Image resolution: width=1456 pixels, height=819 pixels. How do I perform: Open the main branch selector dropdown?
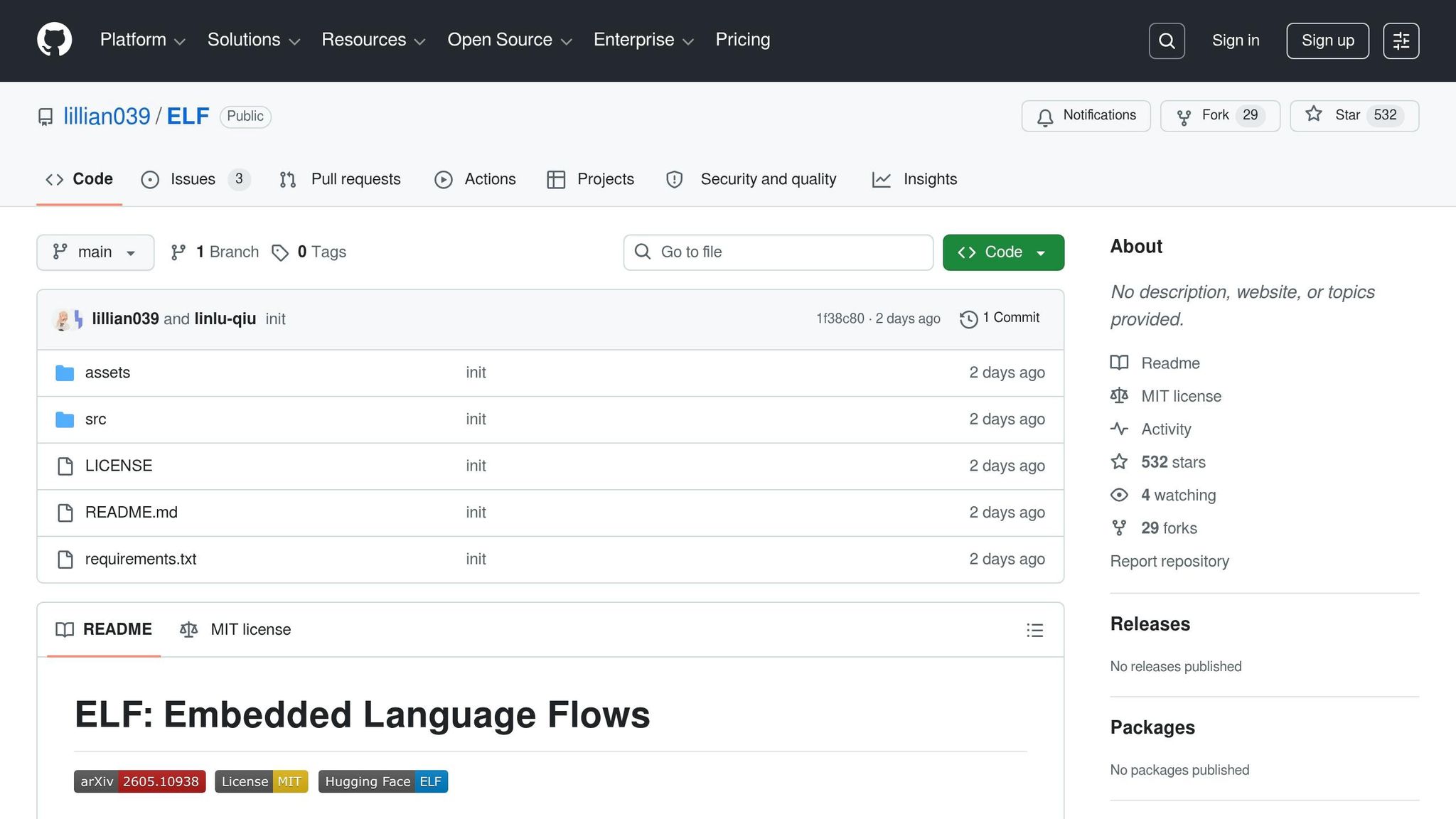point(95,252)
